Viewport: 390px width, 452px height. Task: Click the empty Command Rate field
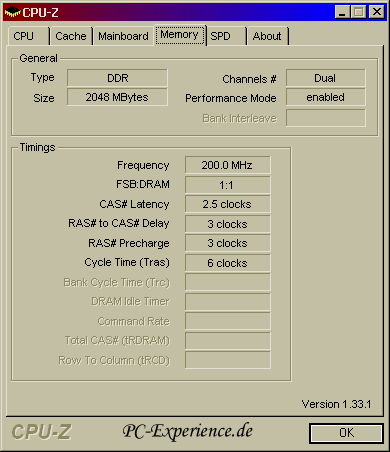point(228,321)
